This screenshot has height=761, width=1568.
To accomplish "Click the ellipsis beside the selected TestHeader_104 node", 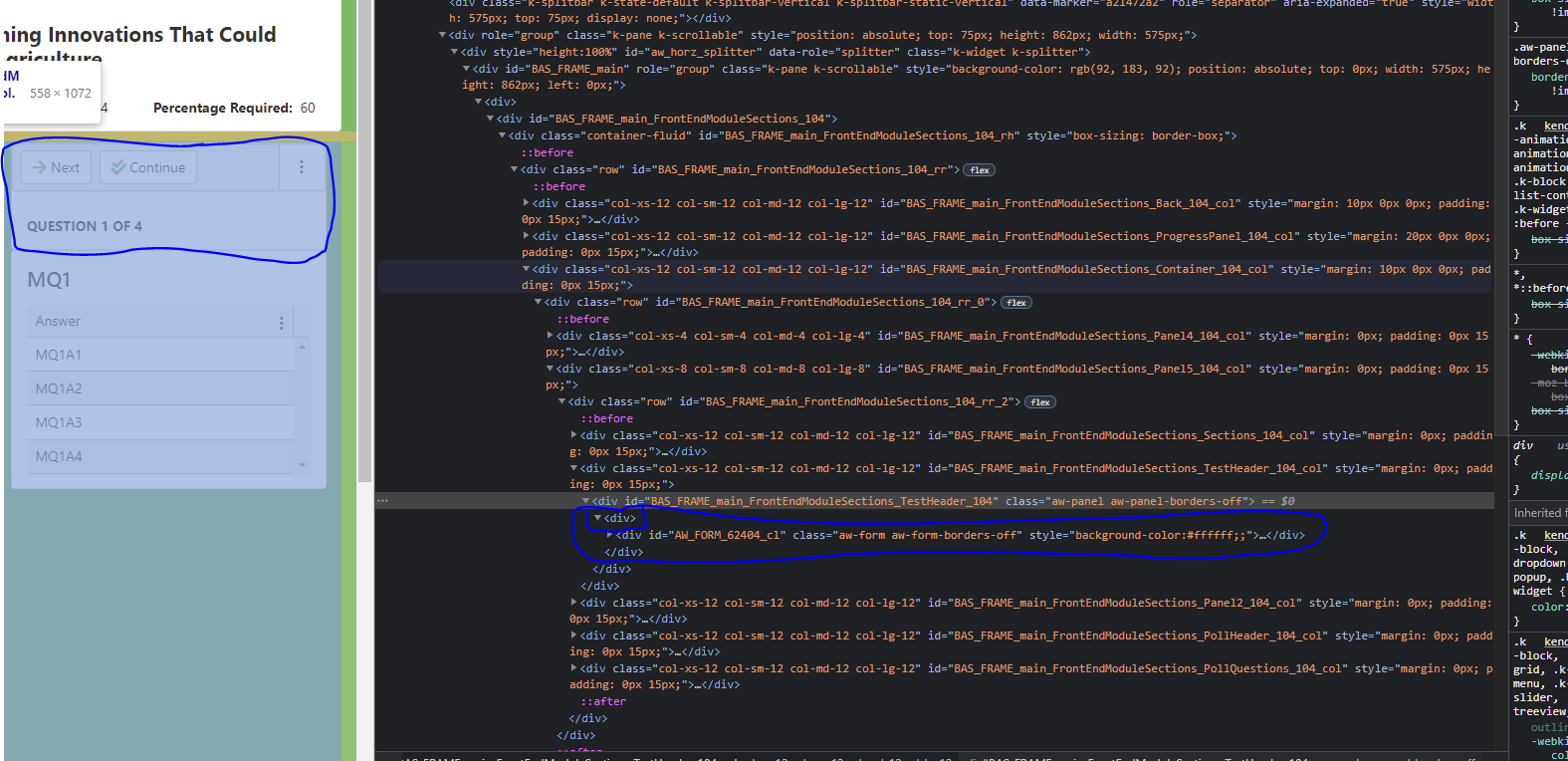I will coord(382,501).
